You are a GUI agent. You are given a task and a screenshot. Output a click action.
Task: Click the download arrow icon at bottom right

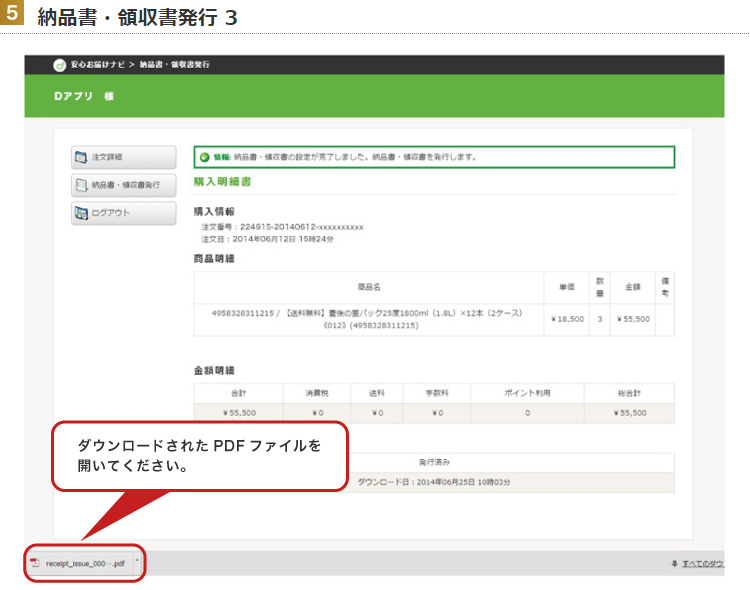(674, 564)
